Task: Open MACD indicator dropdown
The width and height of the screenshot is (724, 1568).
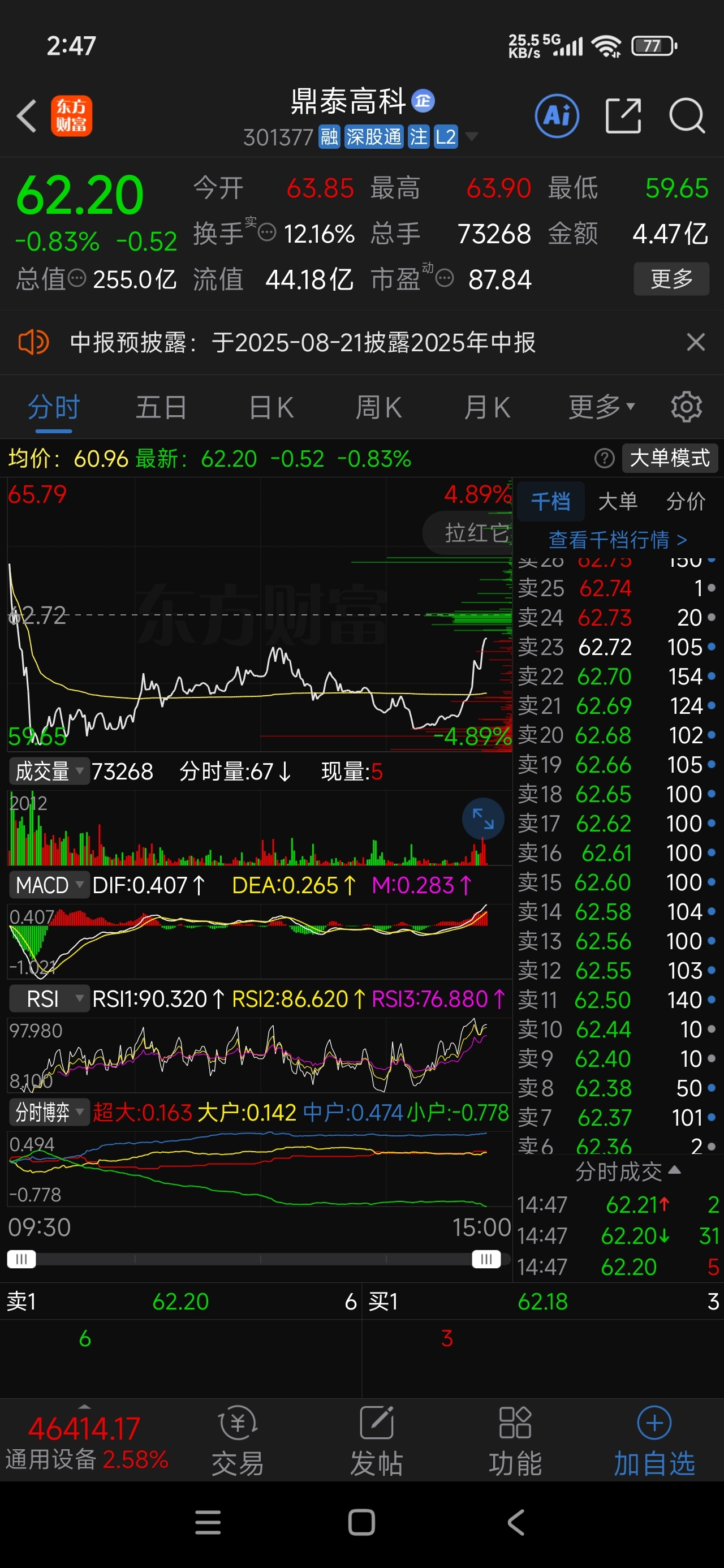Action: click(49, 885)
